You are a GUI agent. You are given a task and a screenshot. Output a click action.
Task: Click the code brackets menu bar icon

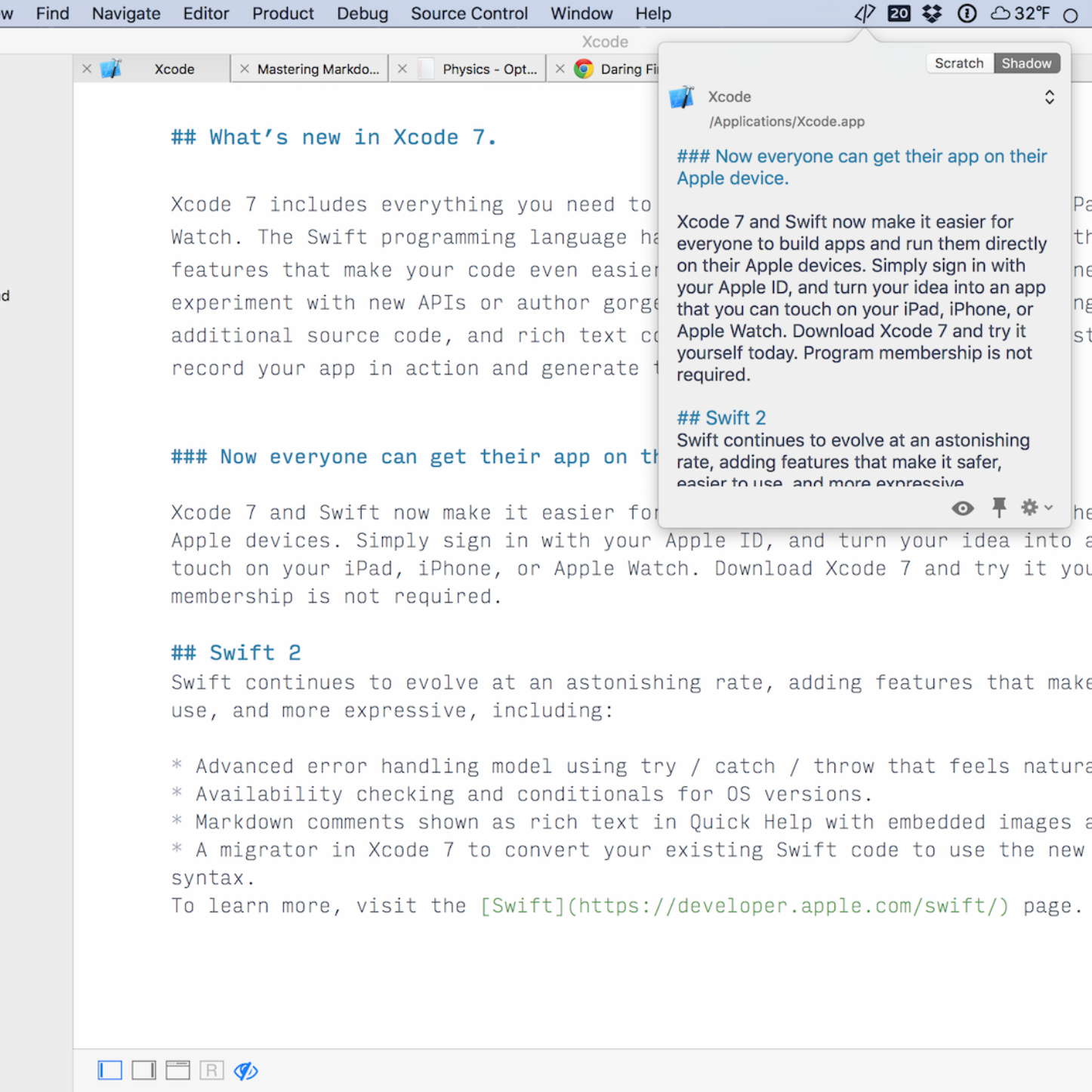[865, 14]
